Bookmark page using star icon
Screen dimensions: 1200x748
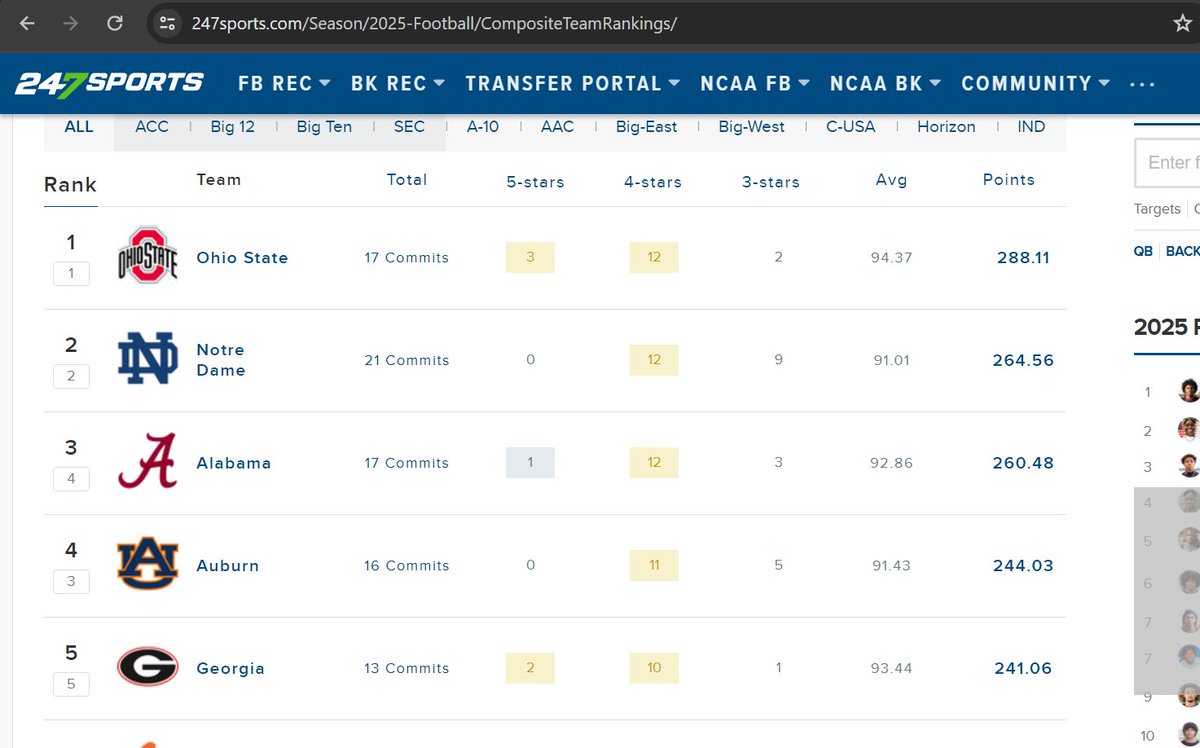pyautogui.click(x=1183, y=23)
